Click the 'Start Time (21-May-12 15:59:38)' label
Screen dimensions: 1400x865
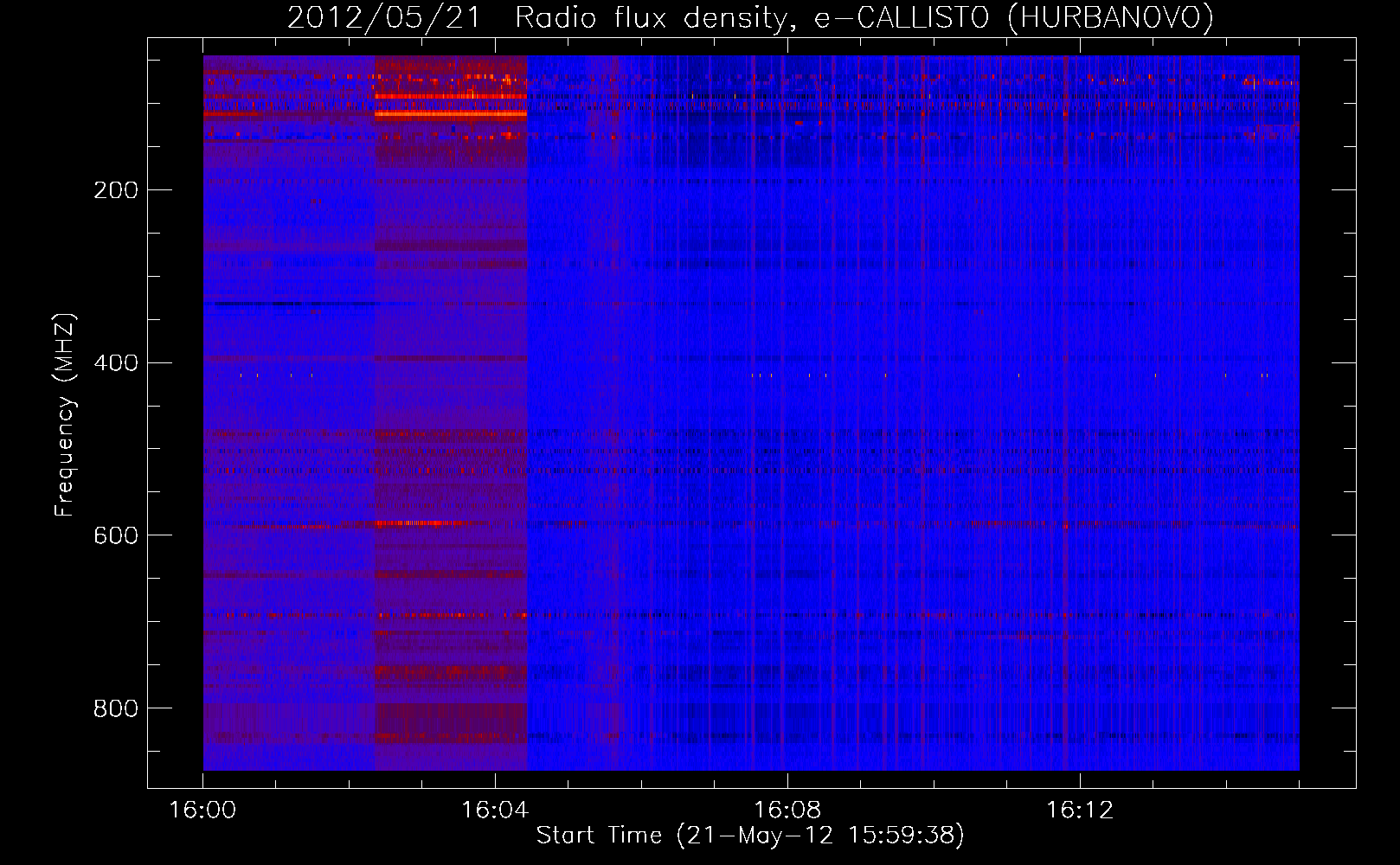click(x=750, y=836)
